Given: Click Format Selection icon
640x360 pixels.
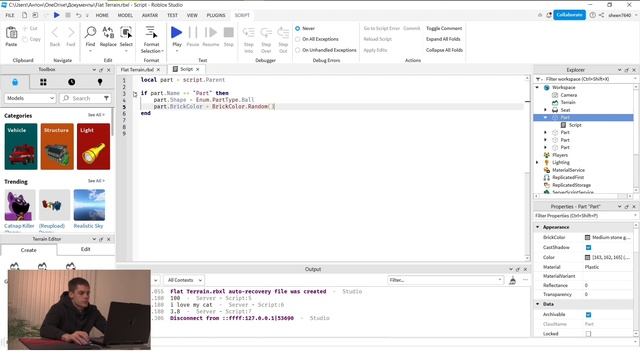Looking at the screenshot, I should 151,33.
